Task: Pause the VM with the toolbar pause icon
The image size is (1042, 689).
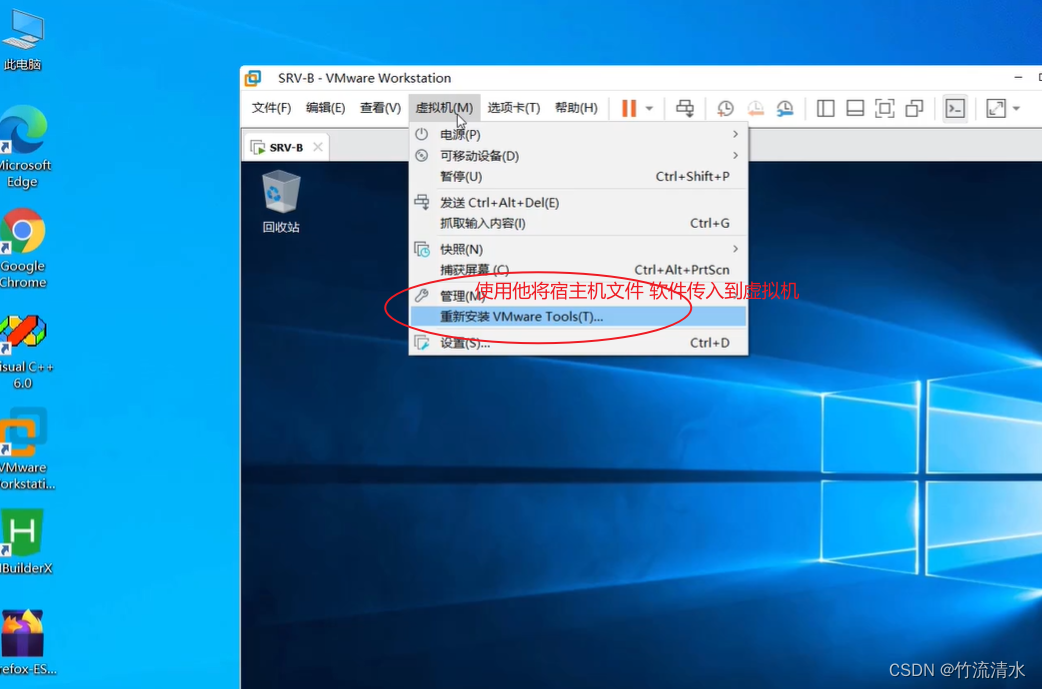Action: 629,108
